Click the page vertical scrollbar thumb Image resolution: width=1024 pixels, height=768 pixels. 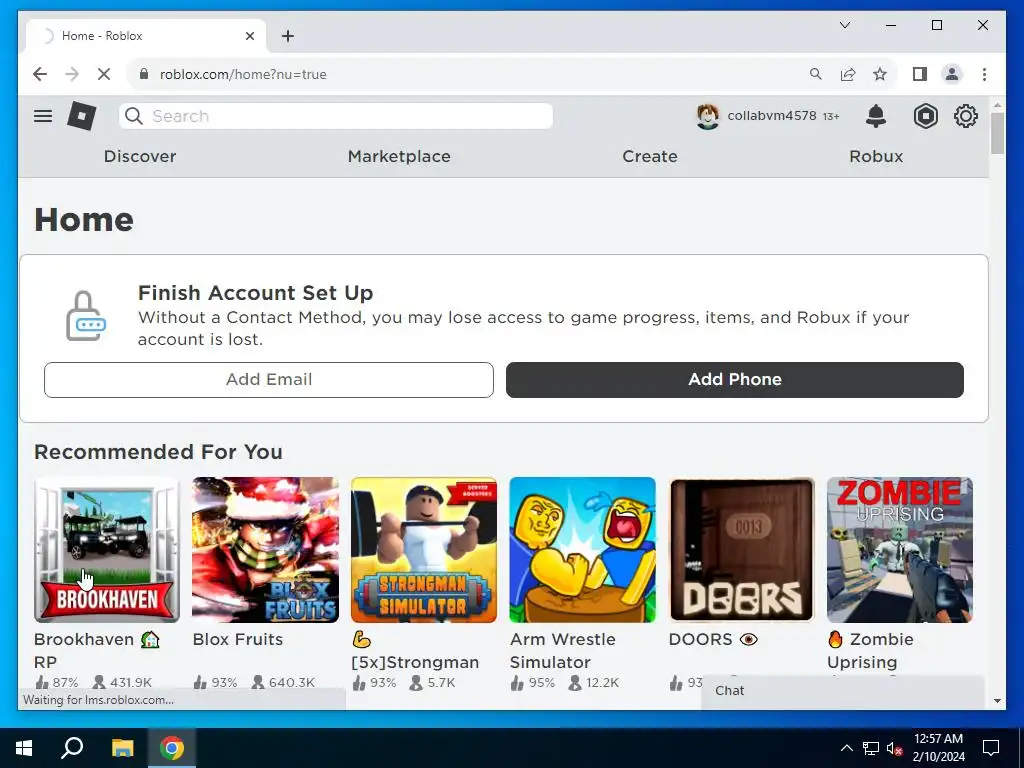[997, 133]
